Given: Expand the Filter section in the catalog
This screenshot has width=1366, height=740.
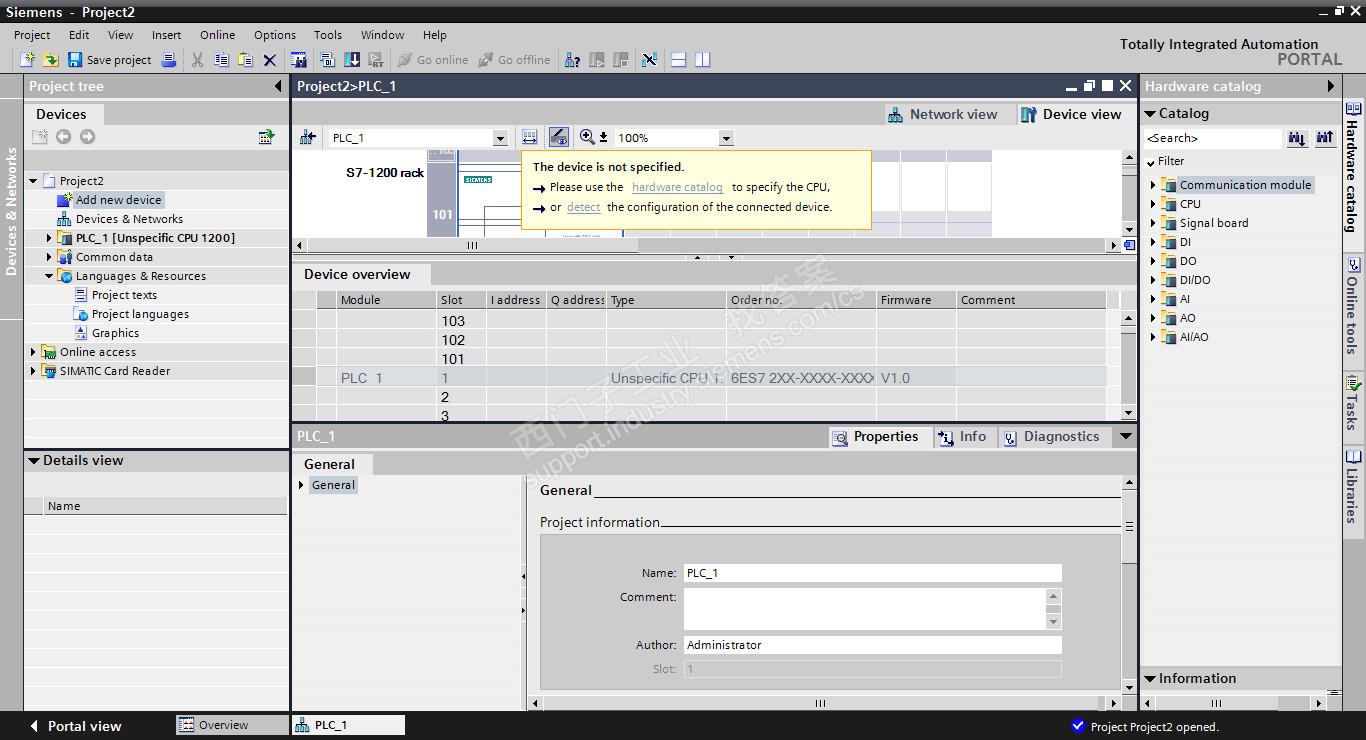Looking at the screenshot, I should 1151,162.
